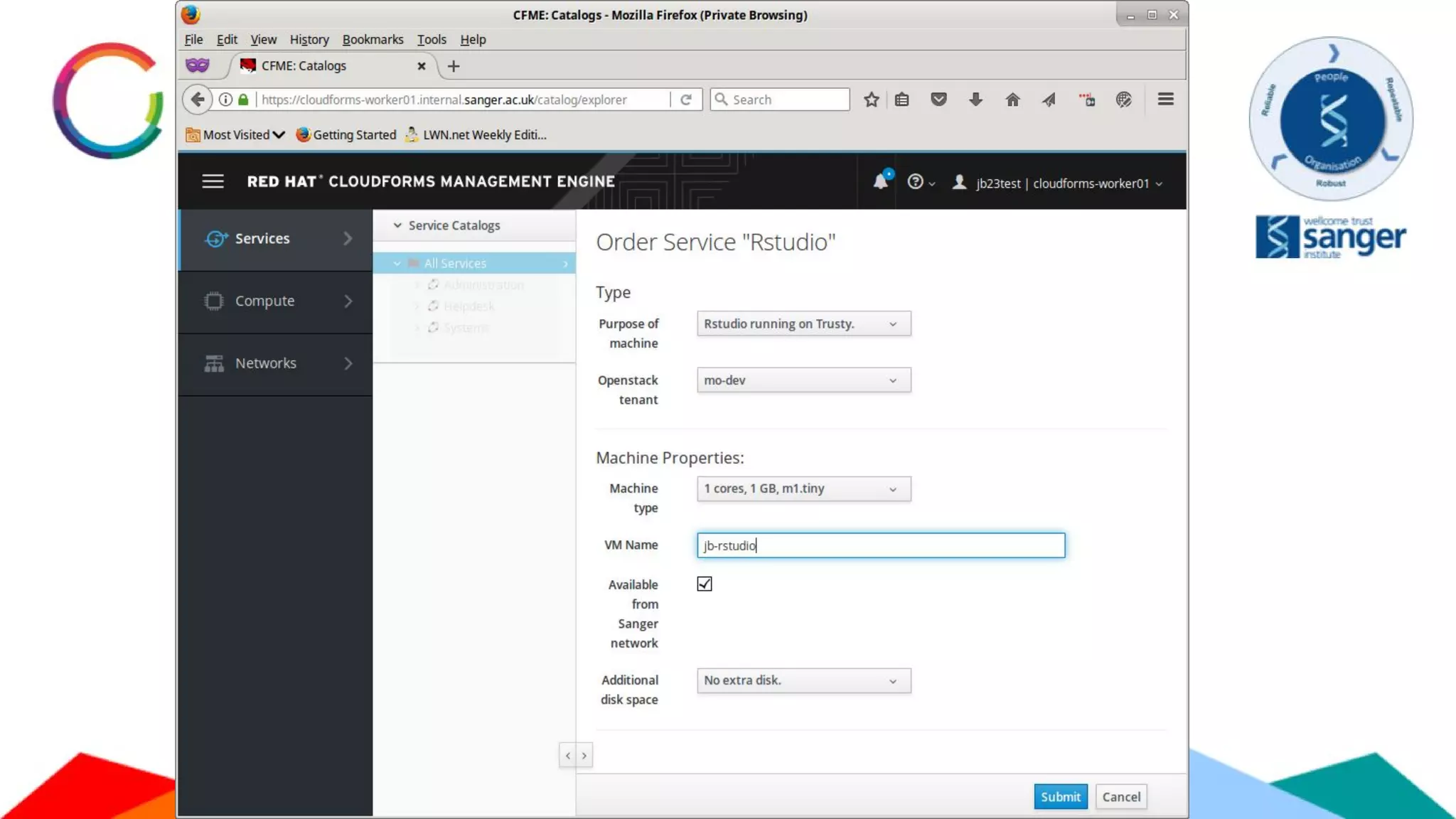
Task: Go back with the browser back arrow
Action: (x=198, y=100)
